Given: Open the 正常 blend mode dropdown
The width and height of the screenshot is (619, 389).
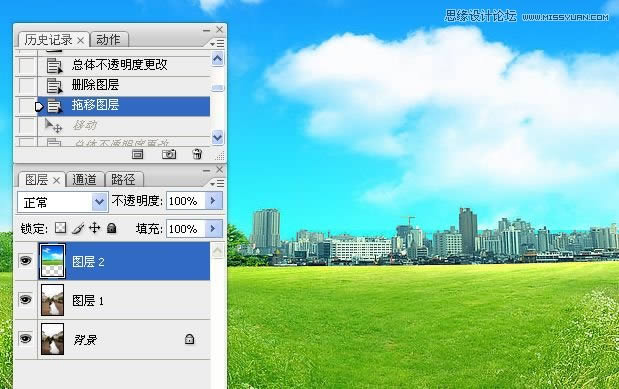Looking at the screenshot, I should click(62, 202).
